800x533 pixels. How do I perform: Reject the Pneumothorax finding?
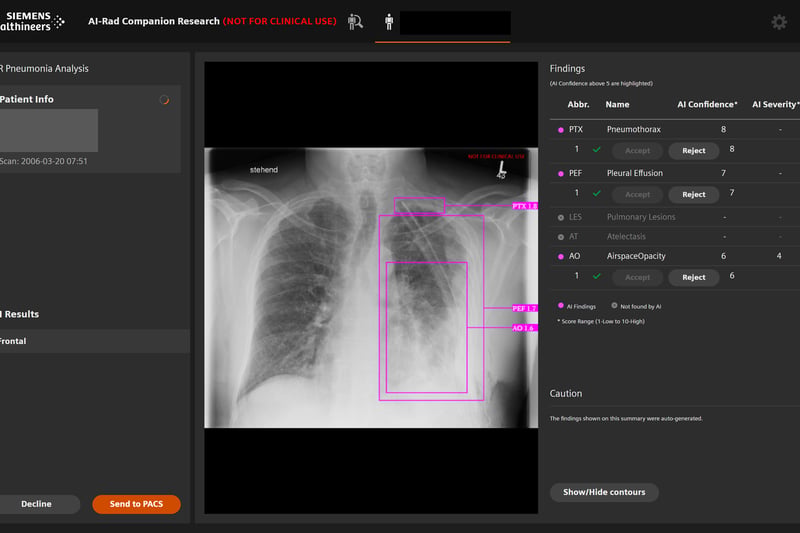click(x=693, y=151)
